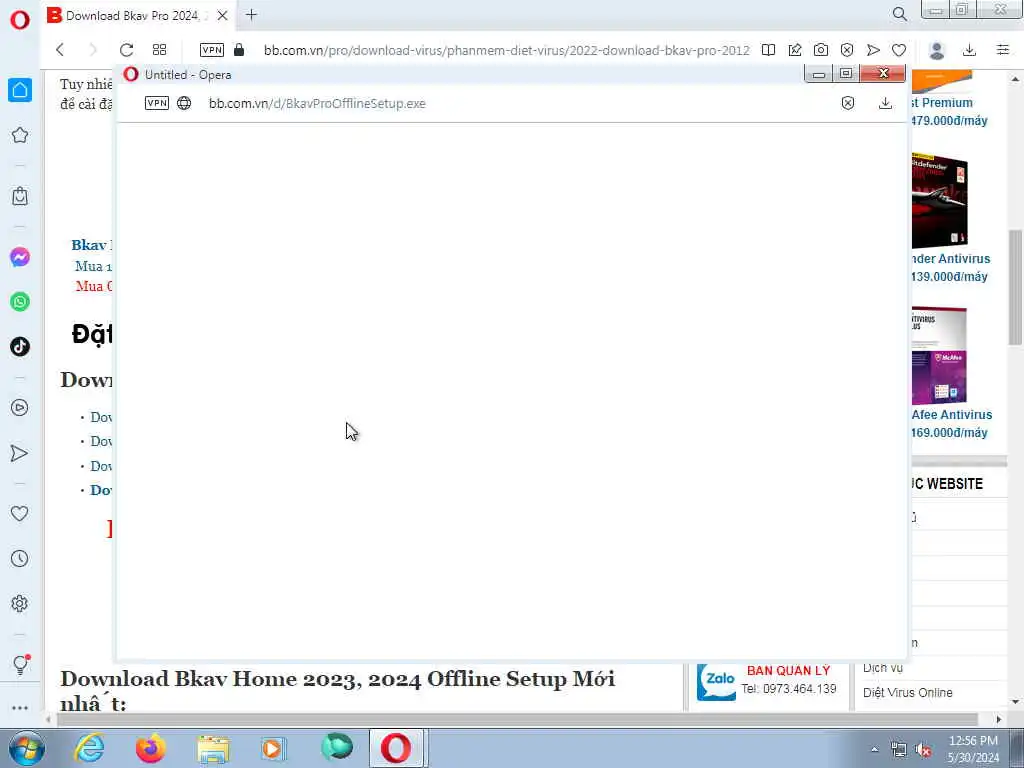This screenshot has width=1024, height=768.
Task: Click the edit/share page icon
Action: click(795, 50)
